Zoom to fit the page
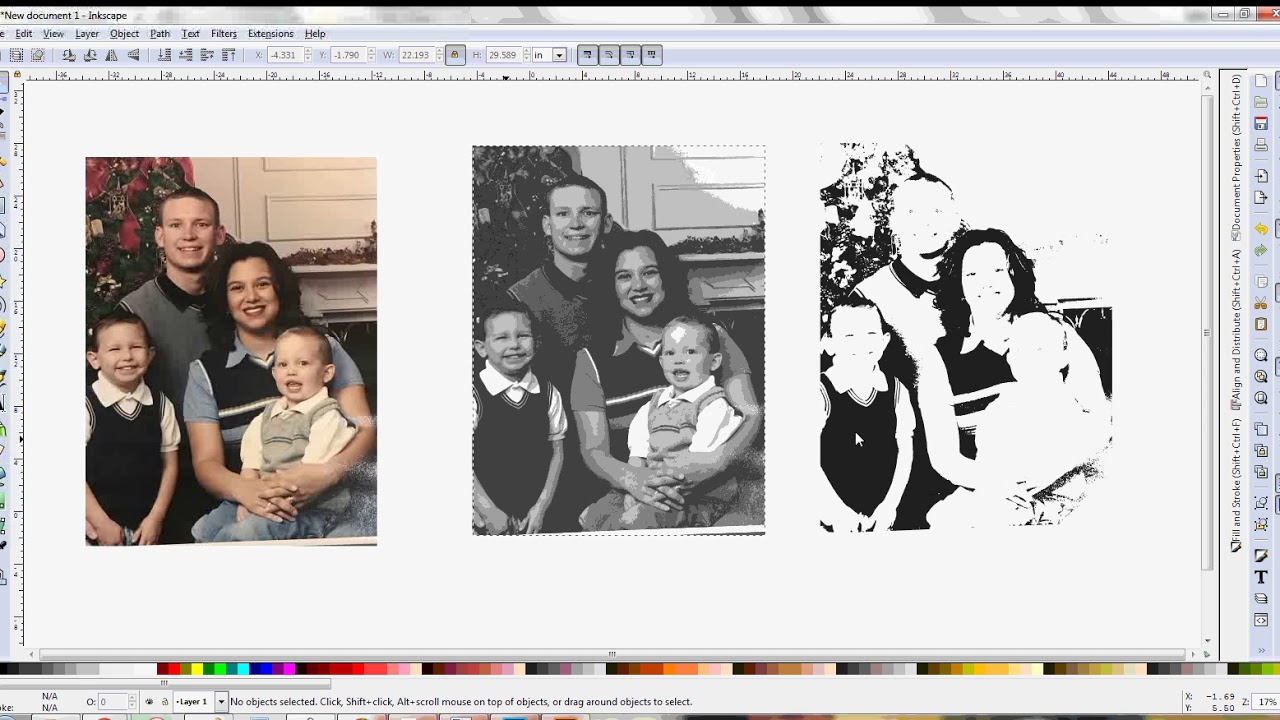1280x720 pixels. [1261, 398]
